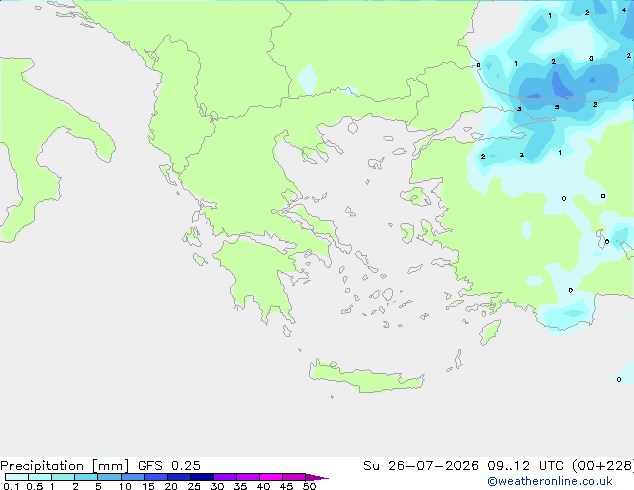Click the 1 to 2 legend swatch
Viewport: 634px width, 490px height.
63,477
